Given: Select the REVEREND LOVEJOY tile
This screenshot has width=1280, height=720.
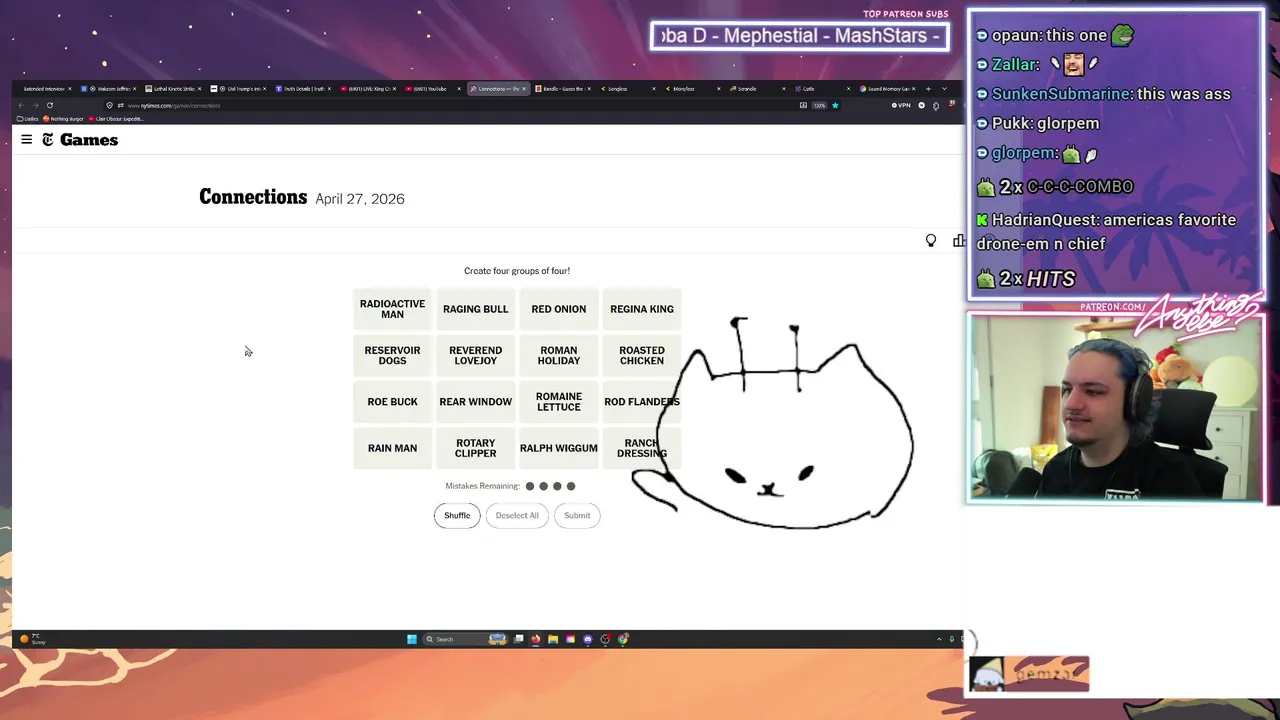Looking at the screenshot, I should (x=475, y=355).
